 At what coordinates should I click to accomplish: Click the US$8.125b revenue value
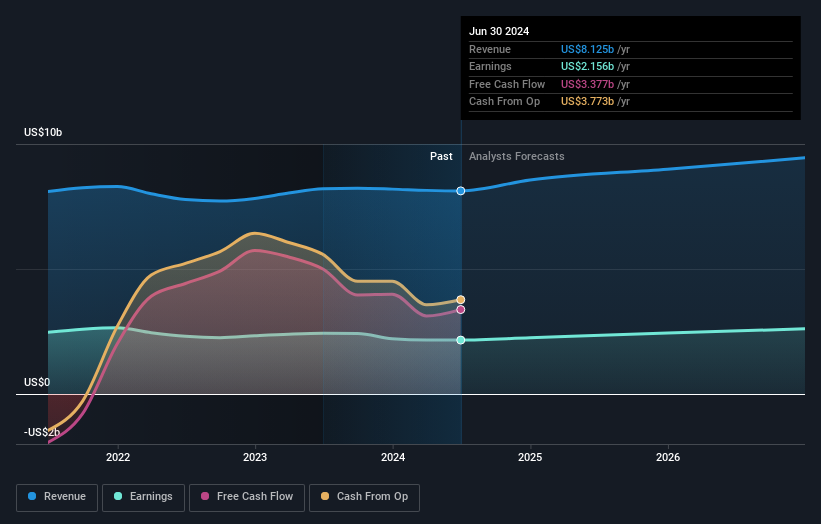pos(587,49)
